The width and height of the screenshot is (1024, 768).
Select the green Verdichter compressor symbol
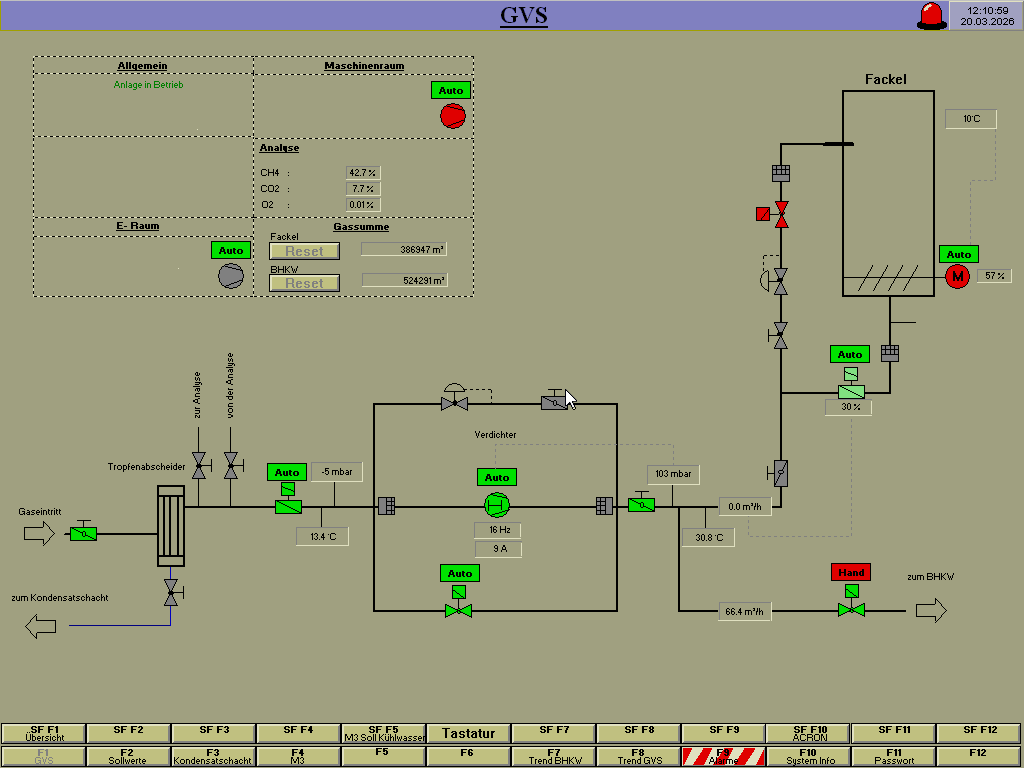pyautogui.click(x=497, y=505)
